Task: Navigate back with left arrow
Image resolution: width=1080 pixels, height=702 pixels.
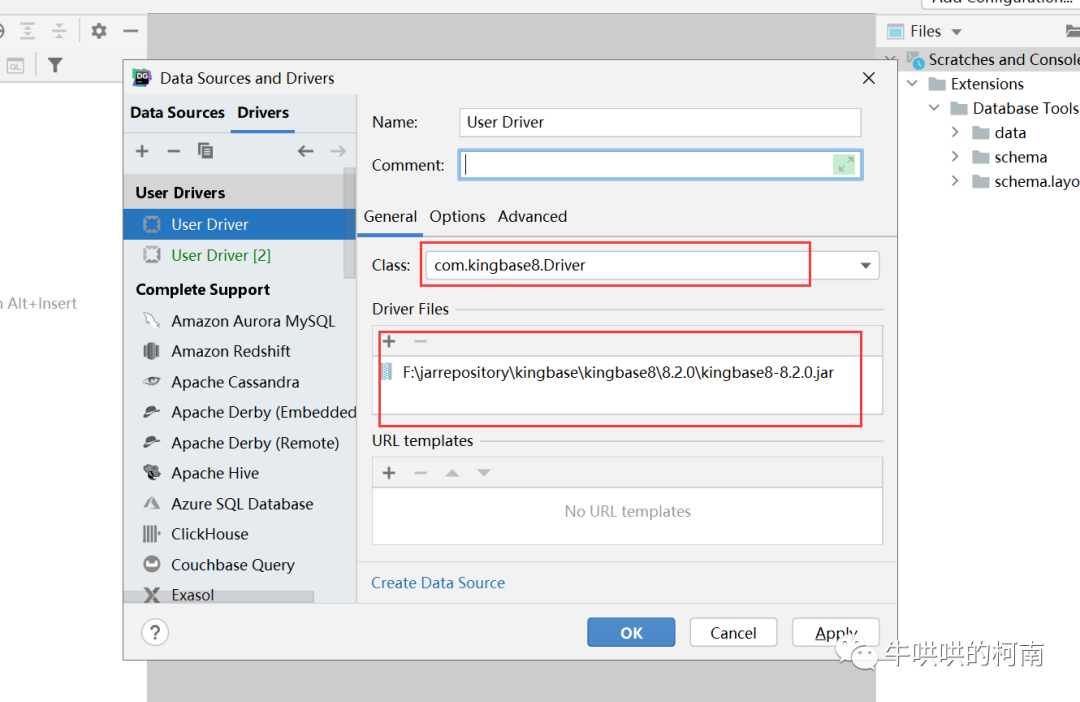Action: point(306,151)
